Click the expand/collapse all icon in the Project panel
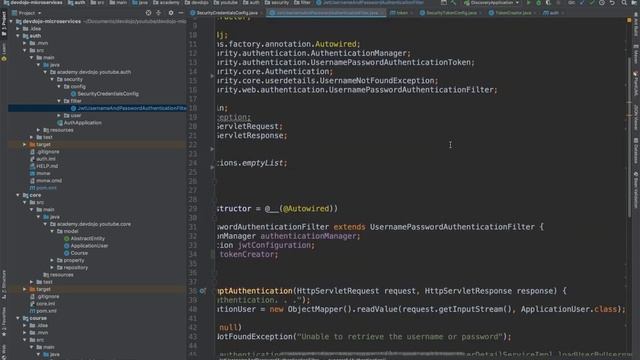The width and height of the screenshot is (640, 360). coord(159,13)
